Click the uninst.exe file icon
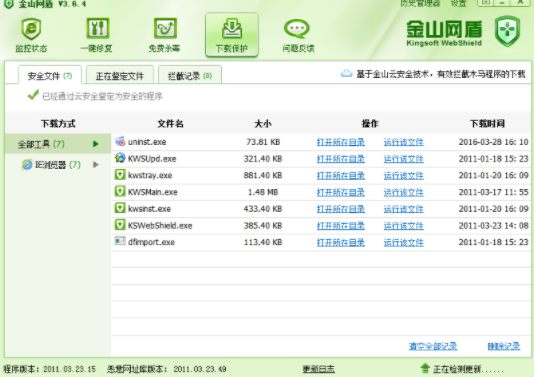Screen dimensions: 534x377 pyautogui.click(x=120, y=141)
